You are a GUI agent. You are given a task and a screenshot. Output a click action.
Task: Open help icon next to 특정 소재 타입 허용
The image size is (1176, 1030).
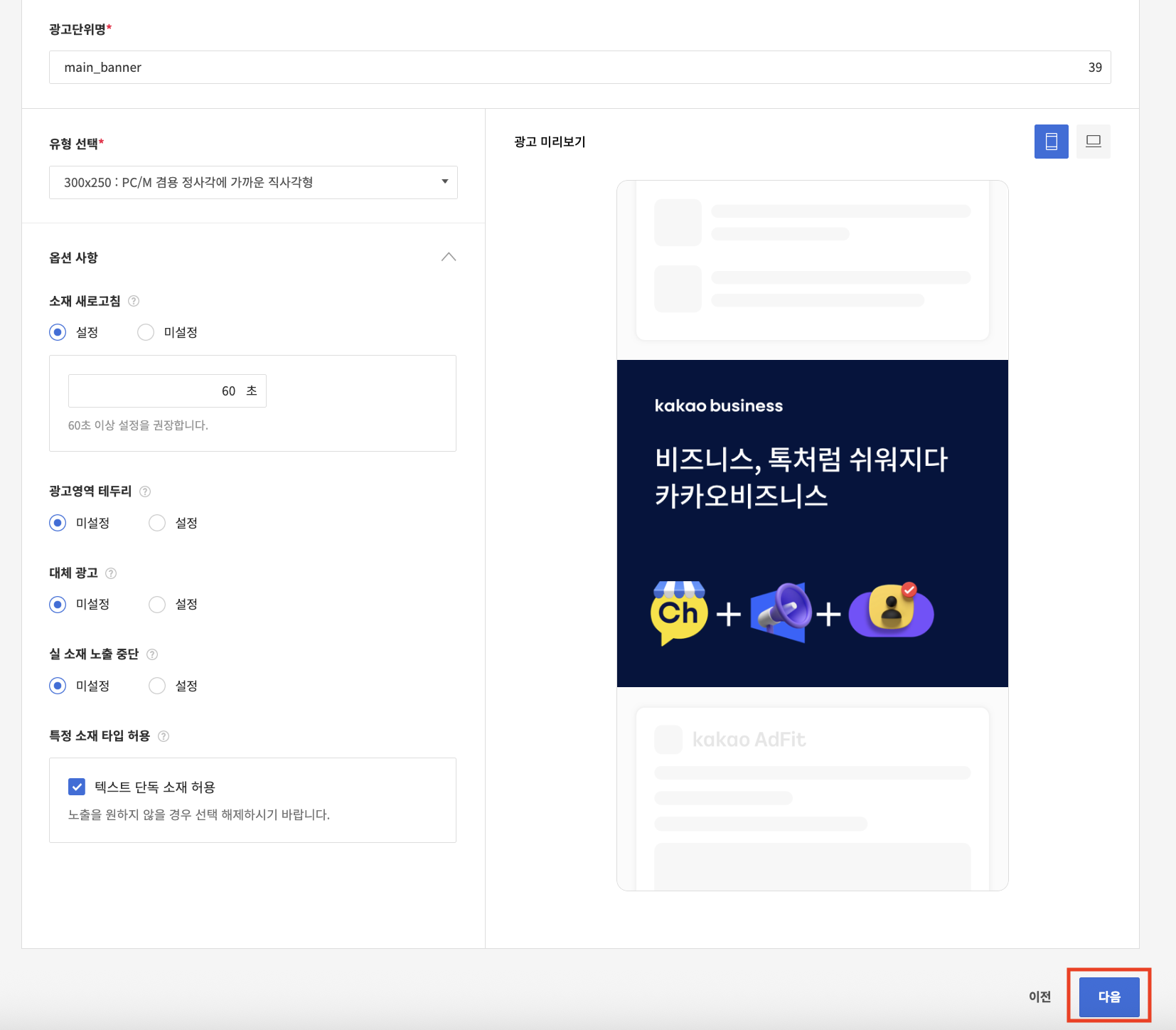tap(164, 736)
